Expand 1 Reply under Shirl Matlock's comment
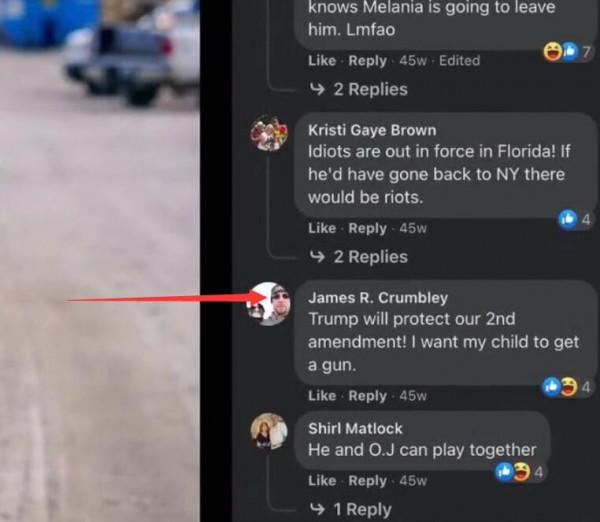The height and width of the screenshot is (522, 600). point(350,509)
